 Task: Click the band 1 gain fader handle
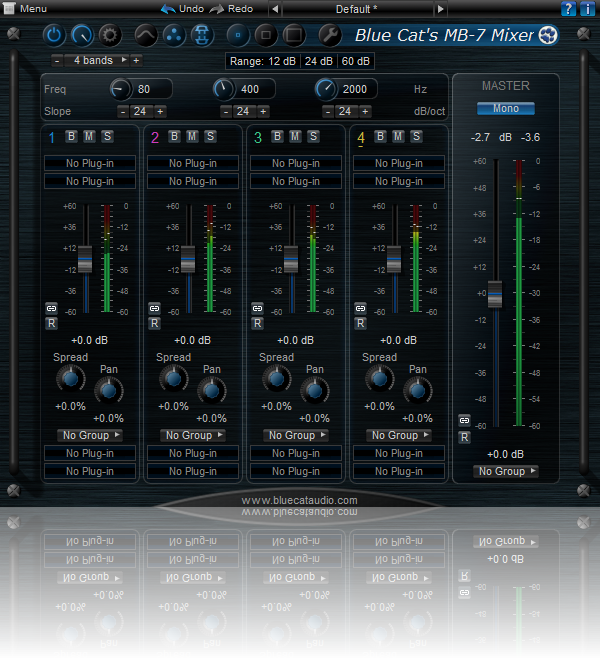(85, 259)
